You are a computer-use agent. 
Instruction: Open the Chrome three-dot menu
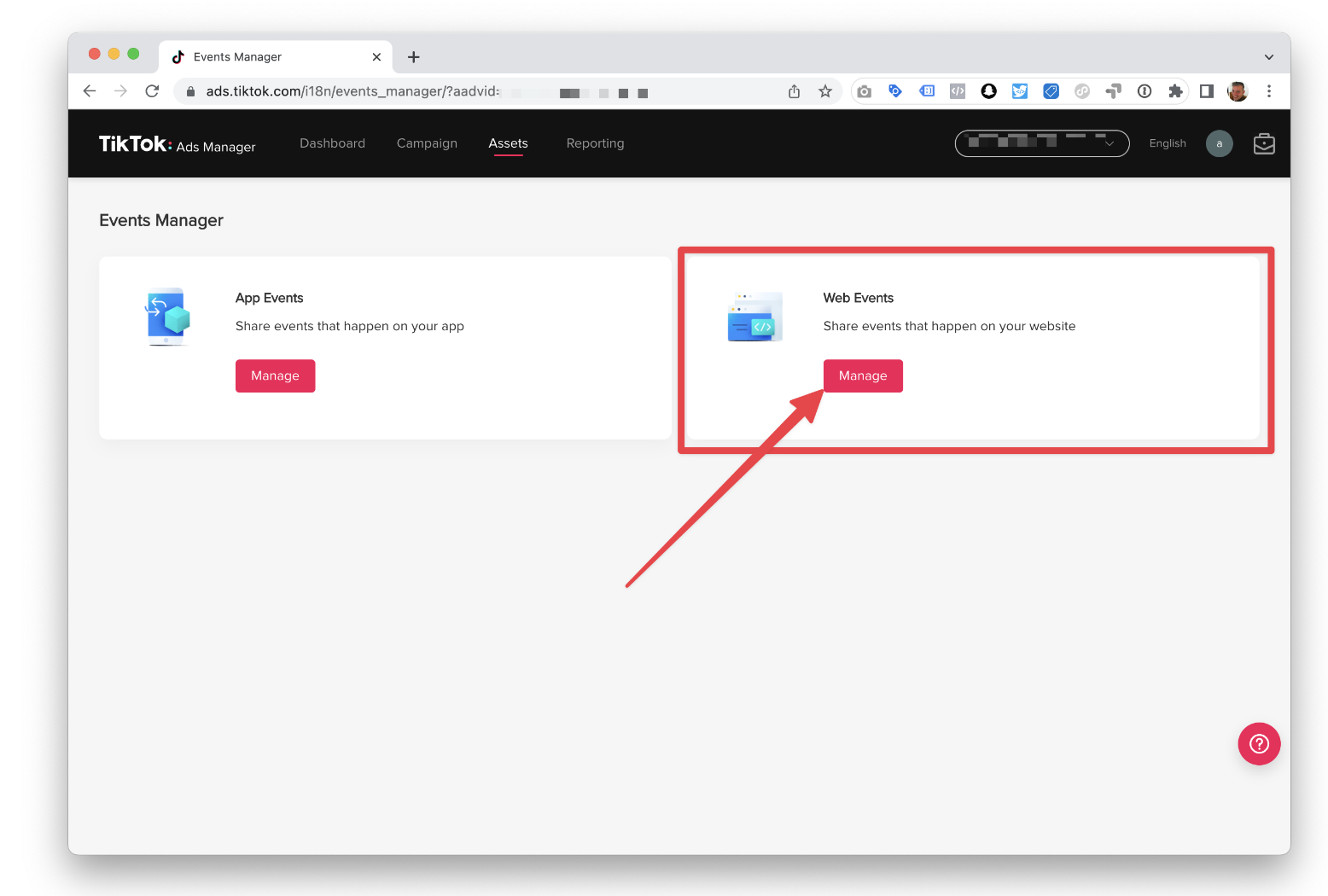(x=1269, y=90)
